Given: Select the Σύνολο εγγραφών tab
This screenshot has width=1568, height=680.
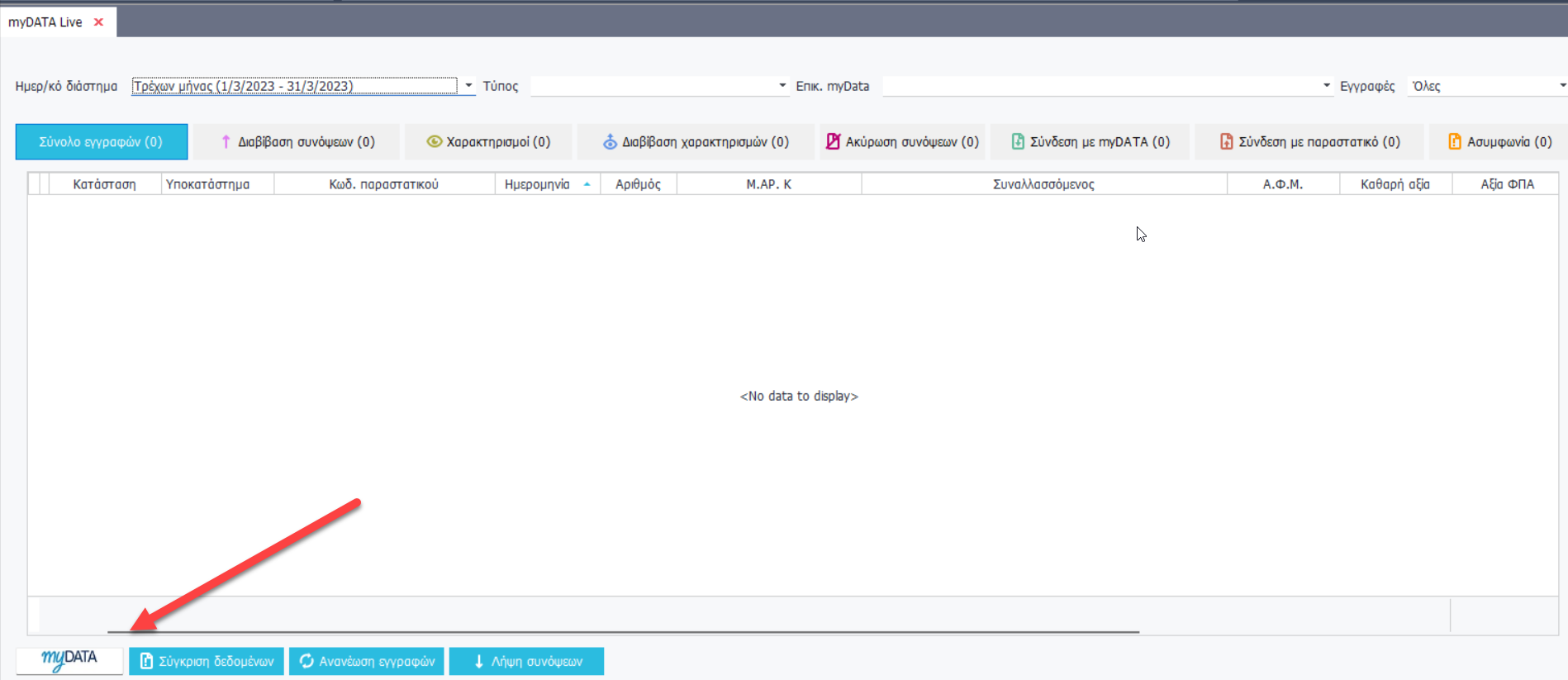Looking at the screenshot, I should pyautogui.click(x=101, y=142).
